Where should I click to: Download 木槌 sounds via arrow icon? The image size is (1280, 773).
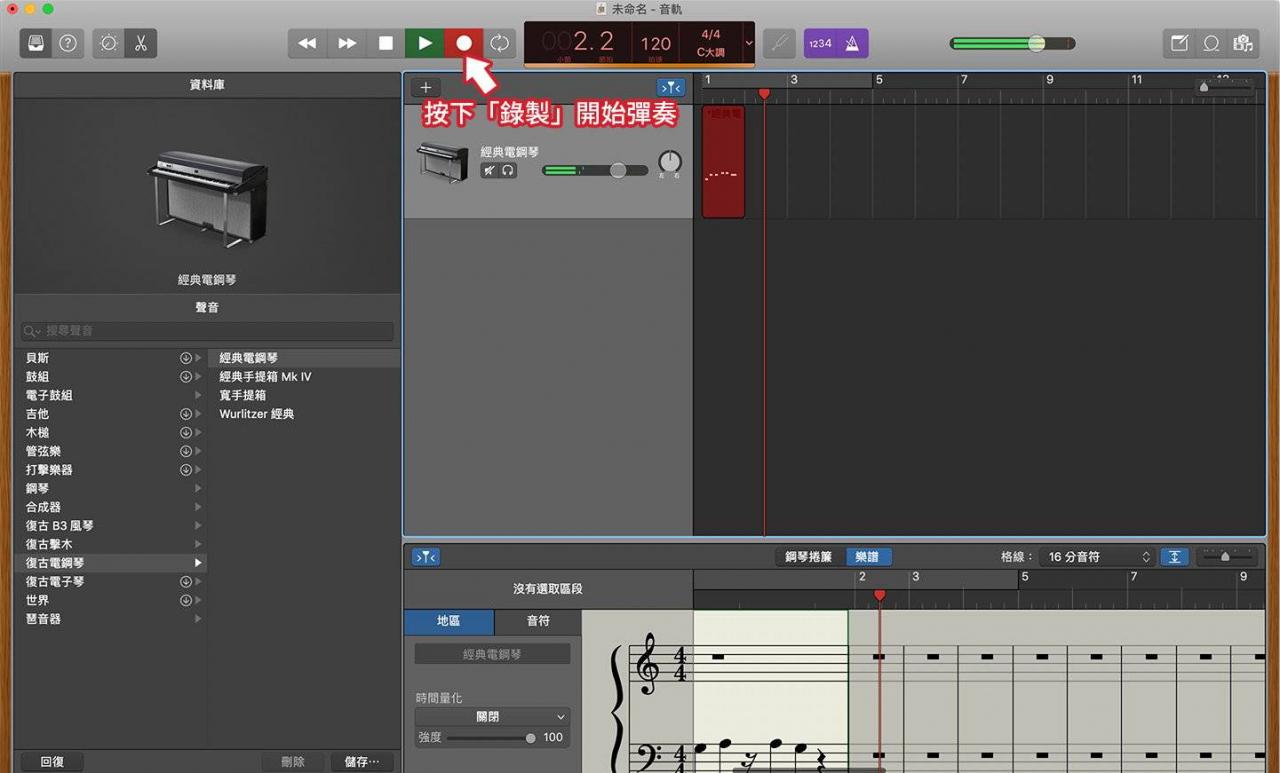coord(185,433)
